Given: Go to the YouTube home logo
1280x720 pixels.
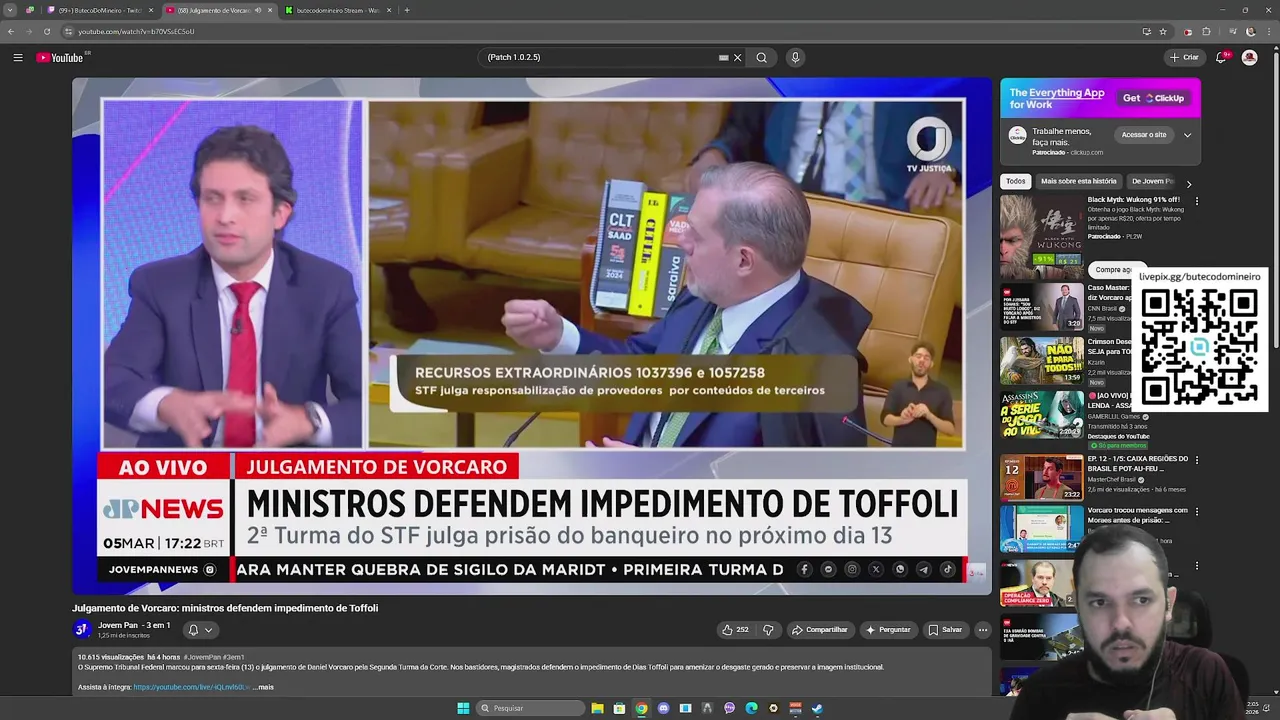Looking at the screenshot, I should pos(61,58).
